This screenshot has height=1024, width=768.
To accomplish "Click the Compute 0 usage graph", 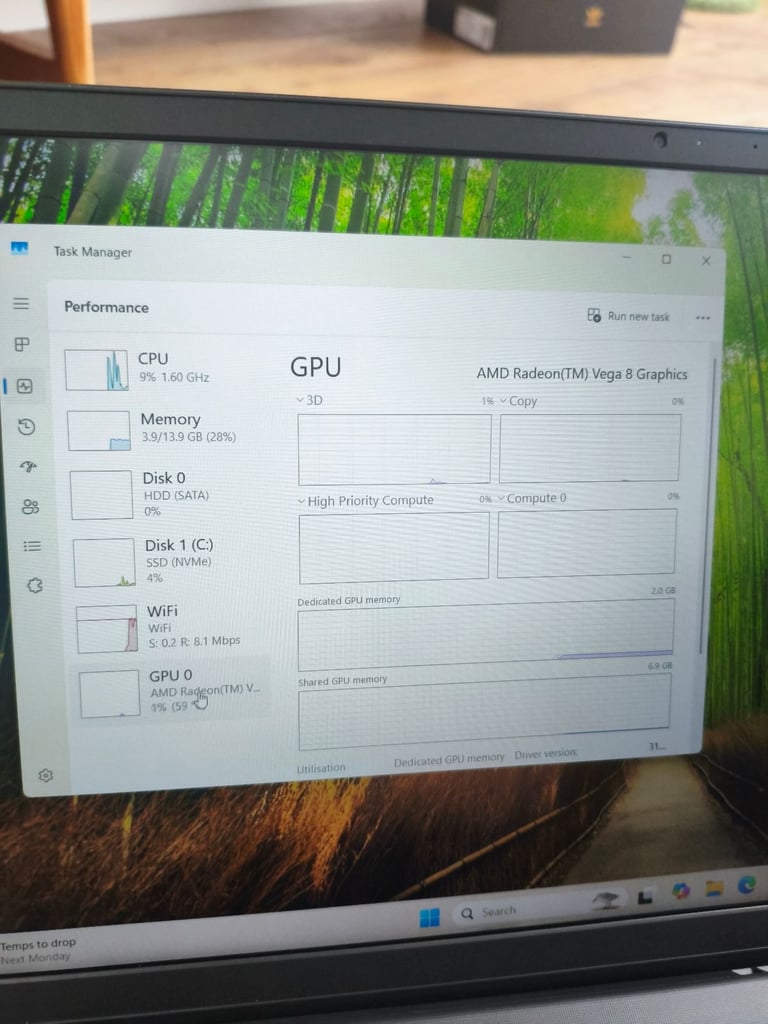I will (586, 543).
